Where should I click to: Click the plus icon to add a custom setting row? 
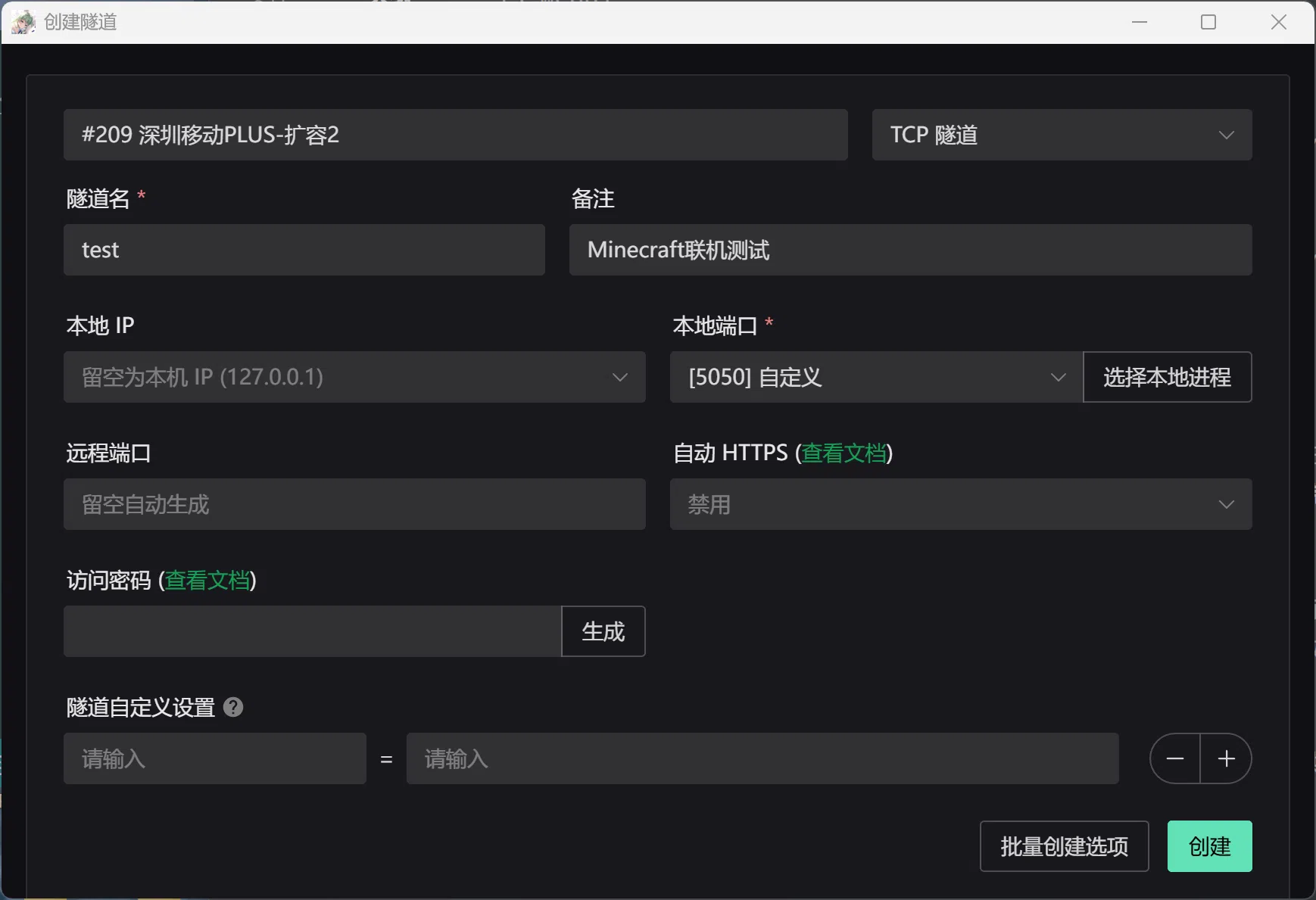(1225, 758)
